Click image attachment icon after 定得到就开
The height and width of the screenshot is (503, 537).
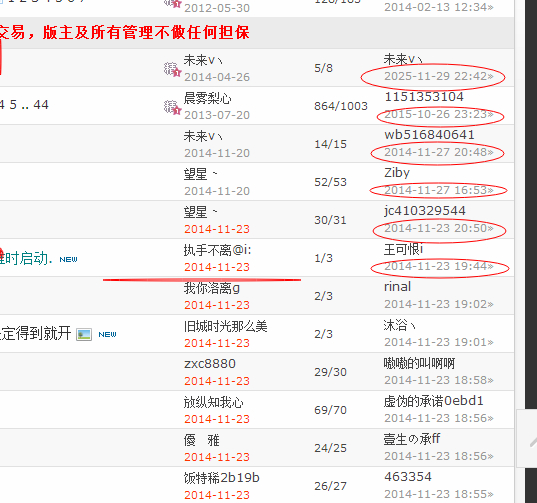point(84,334)
